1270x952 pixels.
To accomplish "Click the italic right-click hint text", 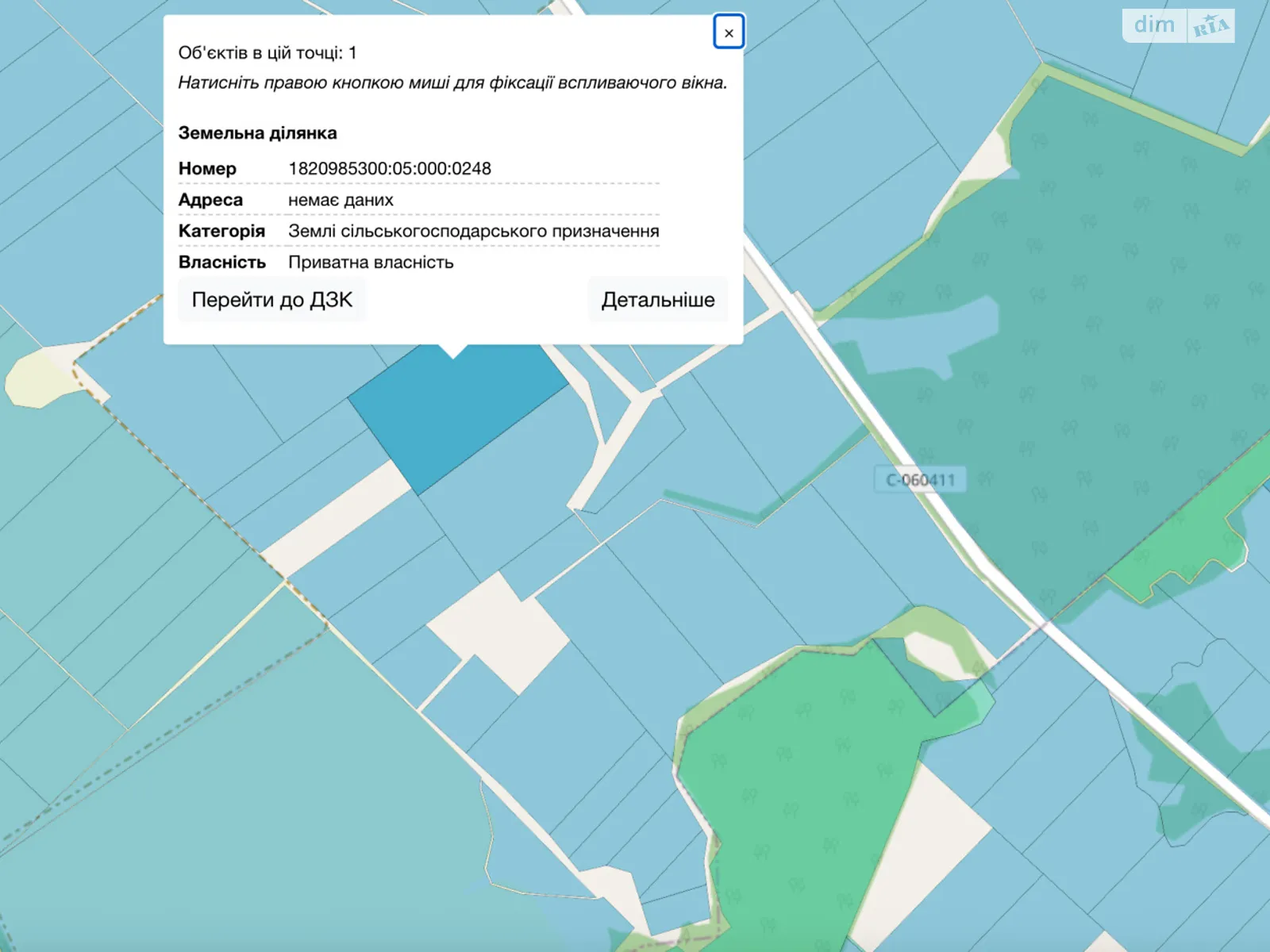I will pos(452,83).
